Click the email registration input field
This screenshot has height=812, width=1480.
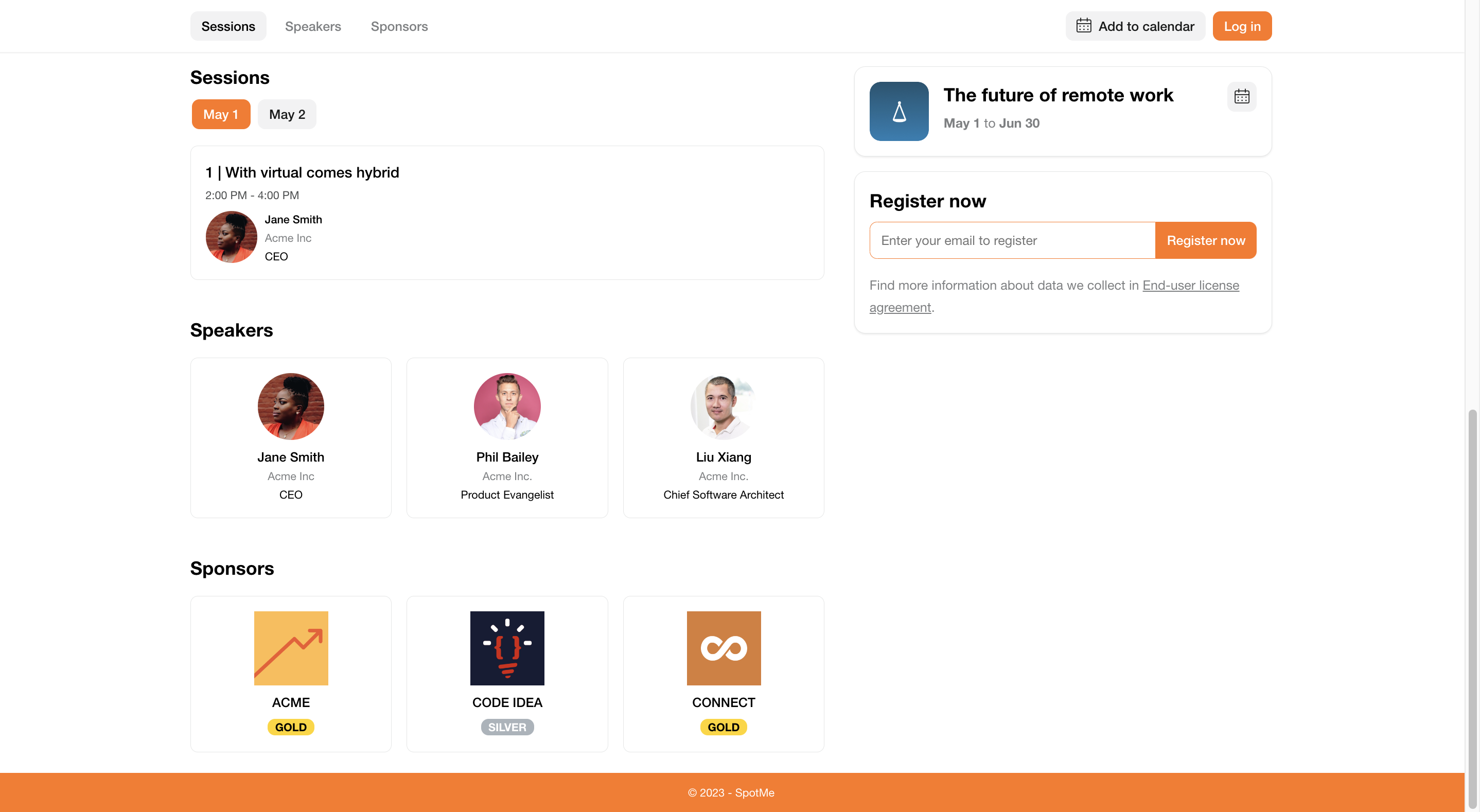point(1011,240)
